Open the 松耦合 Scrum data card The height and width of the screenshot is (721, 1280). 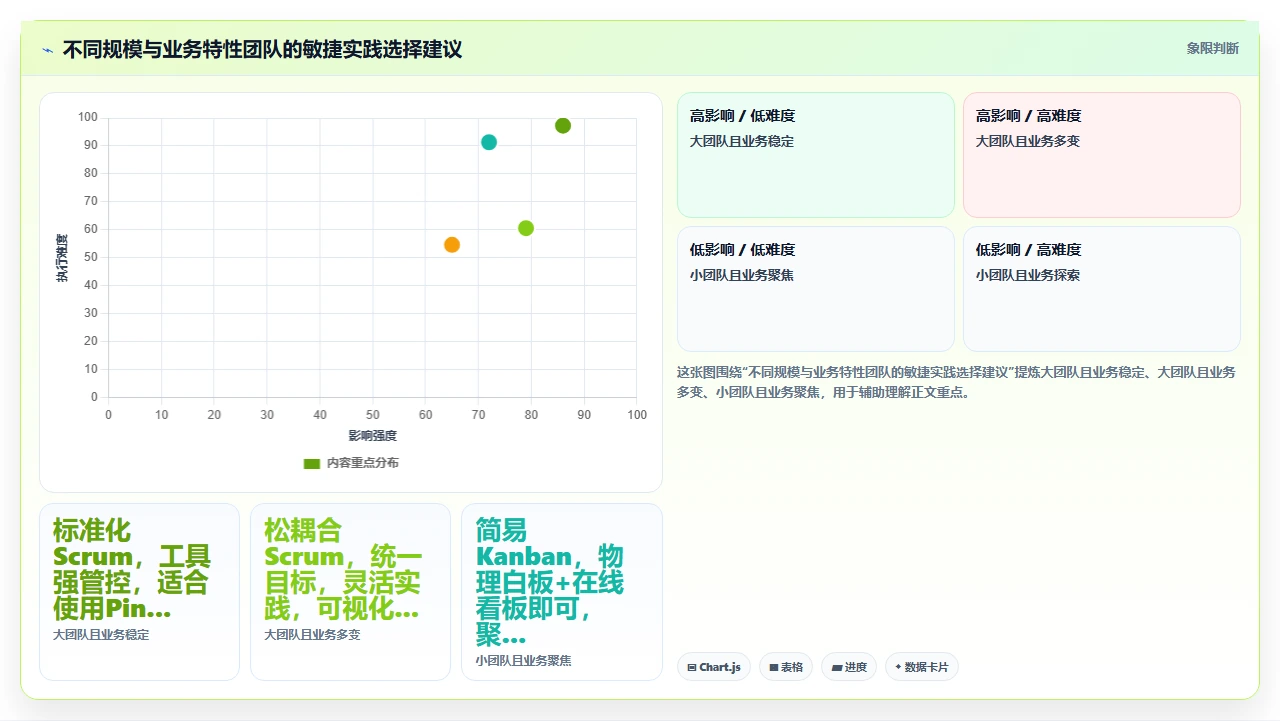click(350, 592)
